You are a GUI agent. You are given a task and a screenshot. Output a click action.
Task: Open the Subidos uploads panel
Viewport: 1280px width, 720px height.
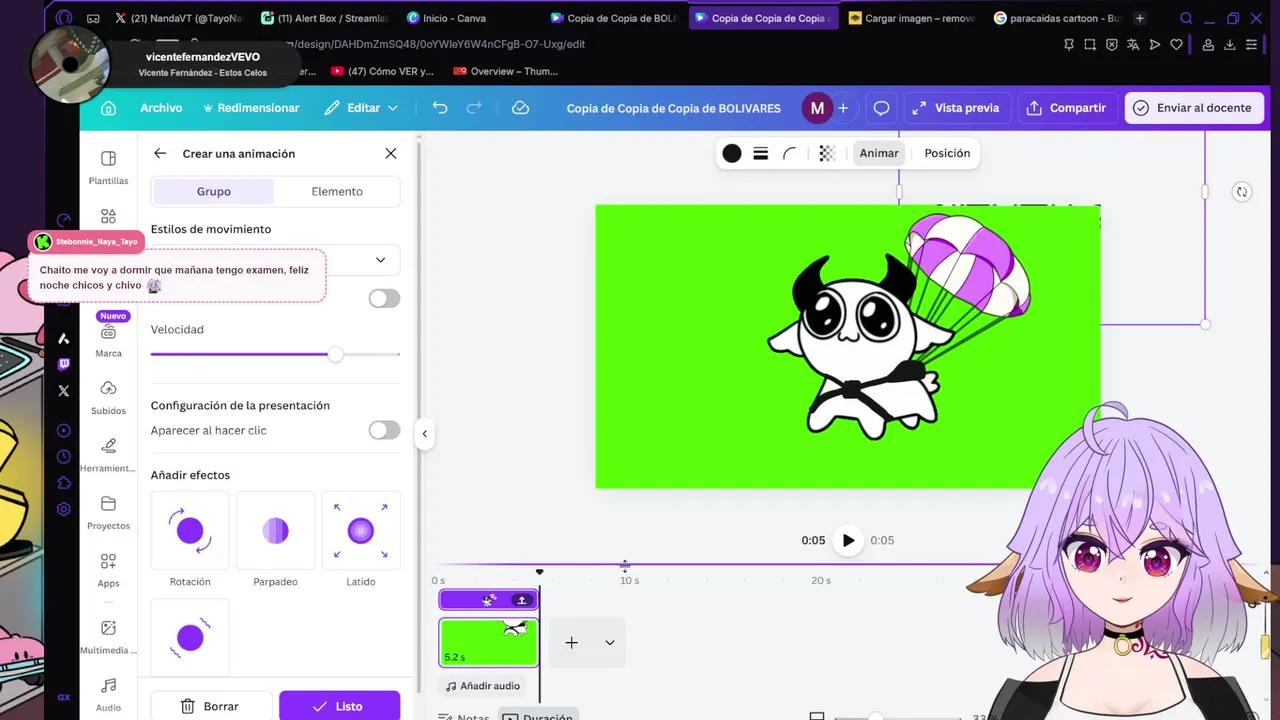click(x=108, y=397)
